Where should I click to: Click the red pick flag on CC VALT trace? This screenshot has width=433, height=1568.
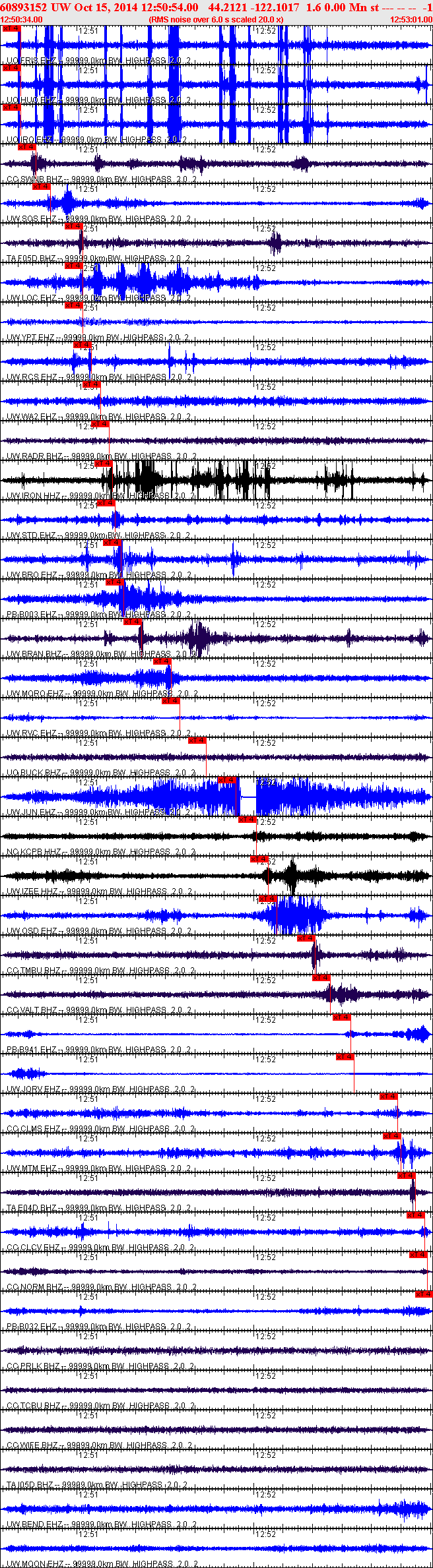[321, 978]
